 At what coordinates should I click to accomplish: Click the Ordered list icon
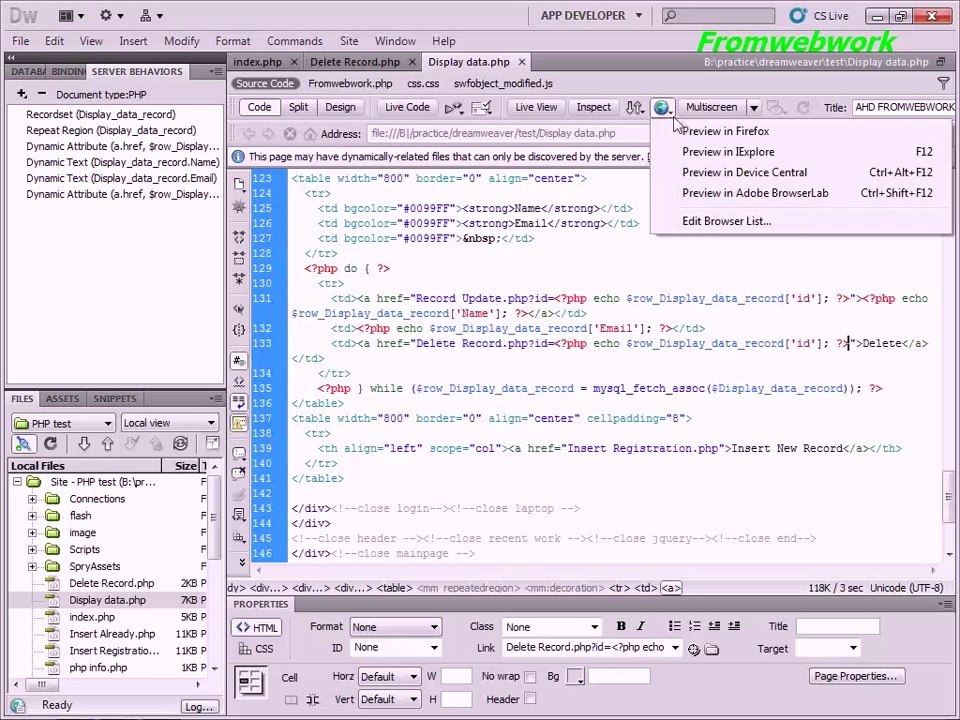[694, 626]
